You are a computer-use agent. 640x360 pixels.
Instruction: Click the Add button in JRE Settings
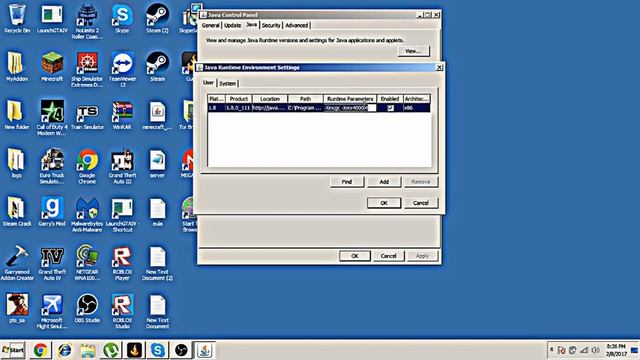point(384,182)
